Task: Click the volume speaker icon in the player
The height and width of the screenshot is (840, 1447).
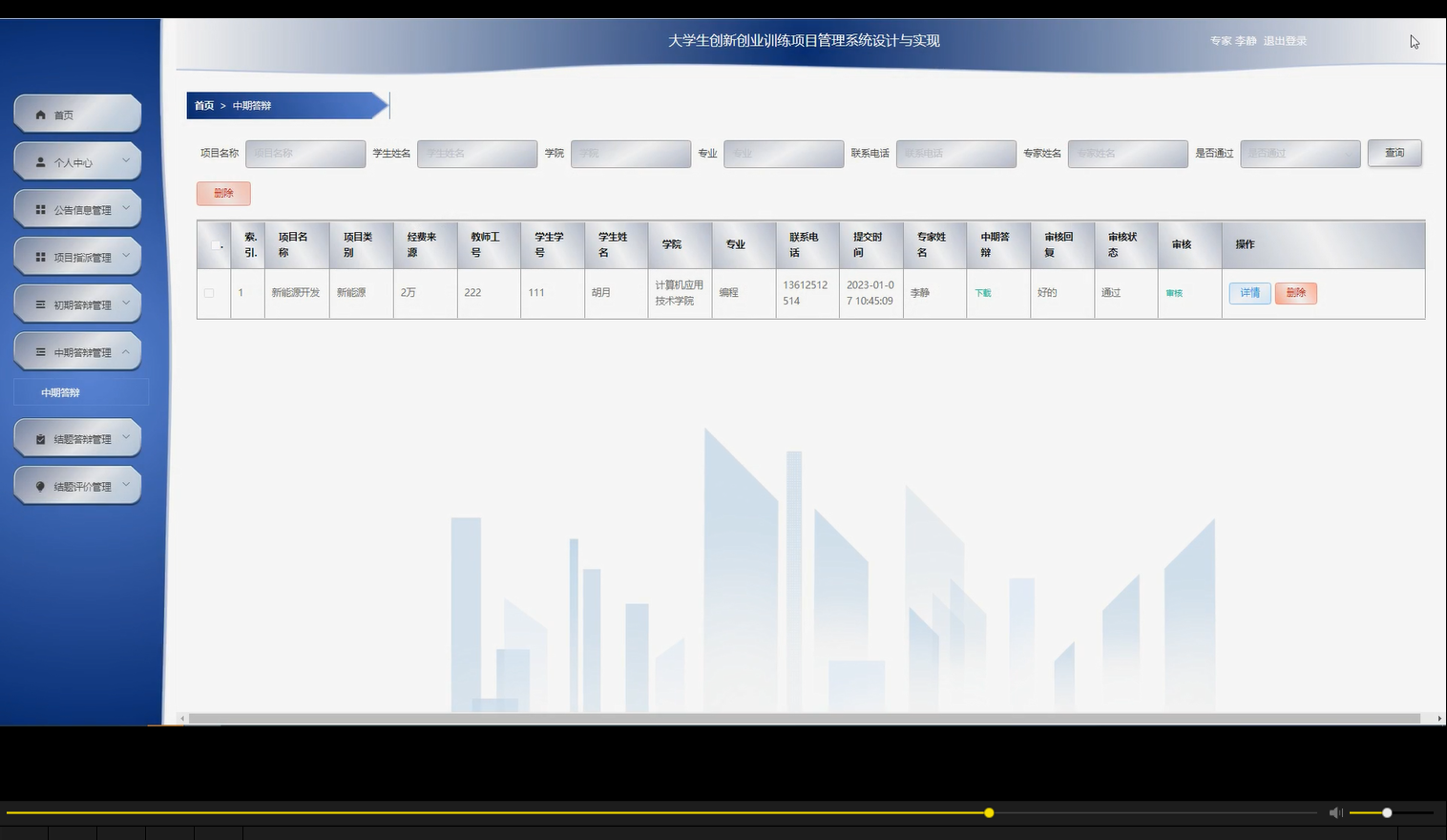Action: pos(1335,812)
